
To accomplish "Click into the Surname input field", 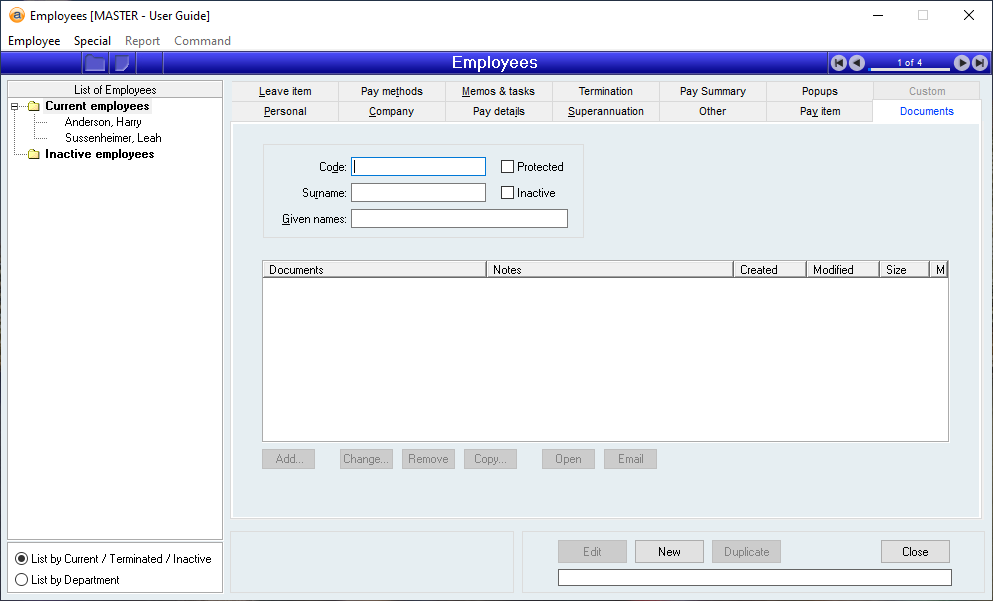I will (x=418, y=193).
